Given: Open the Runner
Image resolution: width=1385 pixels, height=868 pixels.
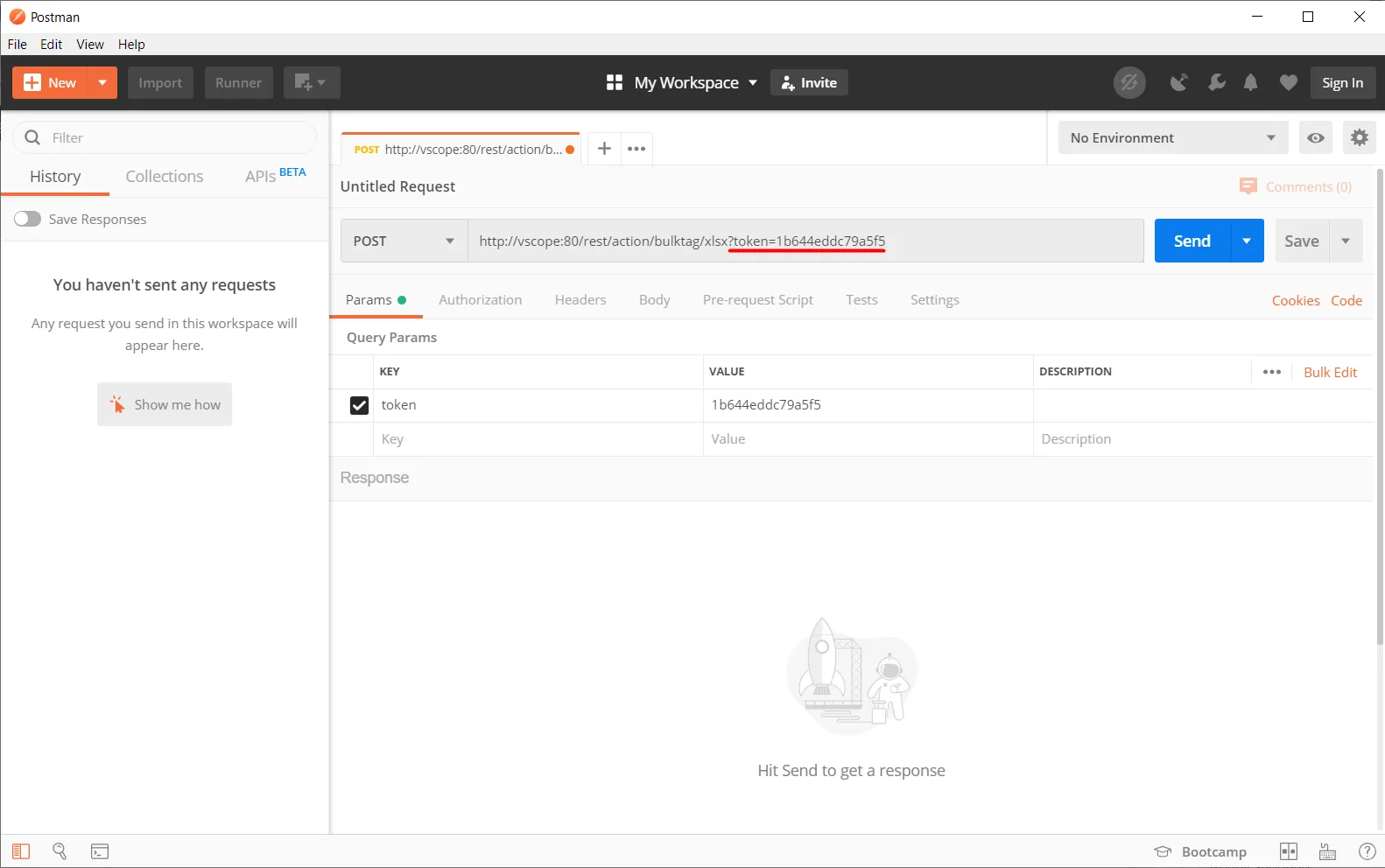Looking at the screenshot, I should tap(238, 82).
